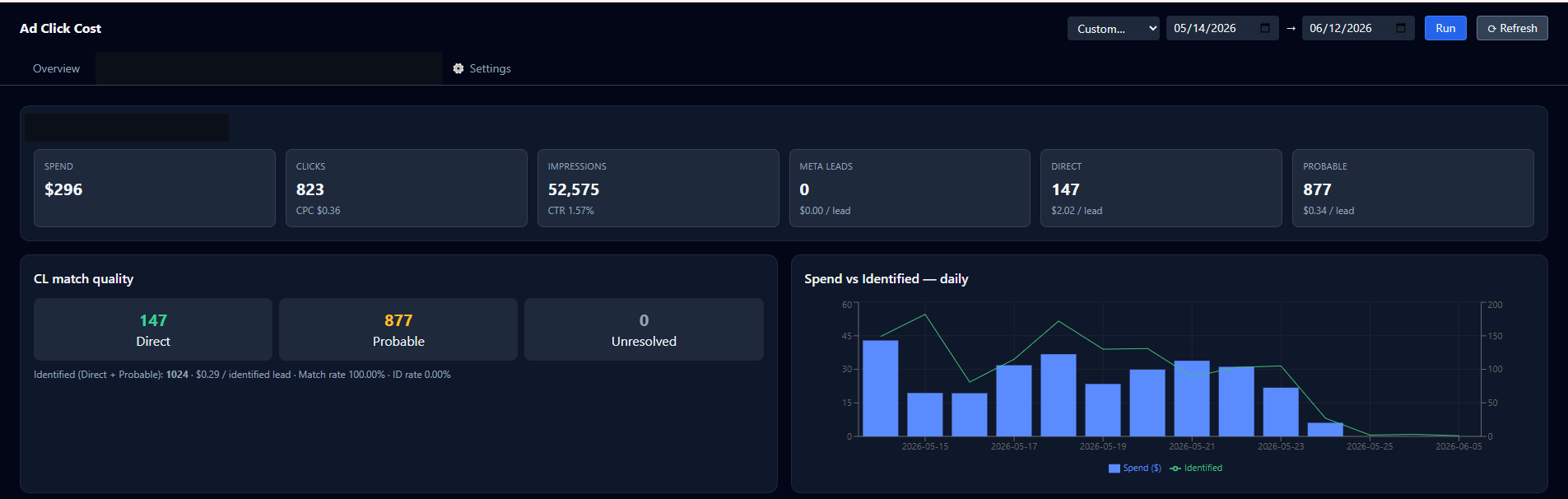
Task: Click the 2026-05-17 axis label
Action: pyautogui.click(x=1014, y=446)
